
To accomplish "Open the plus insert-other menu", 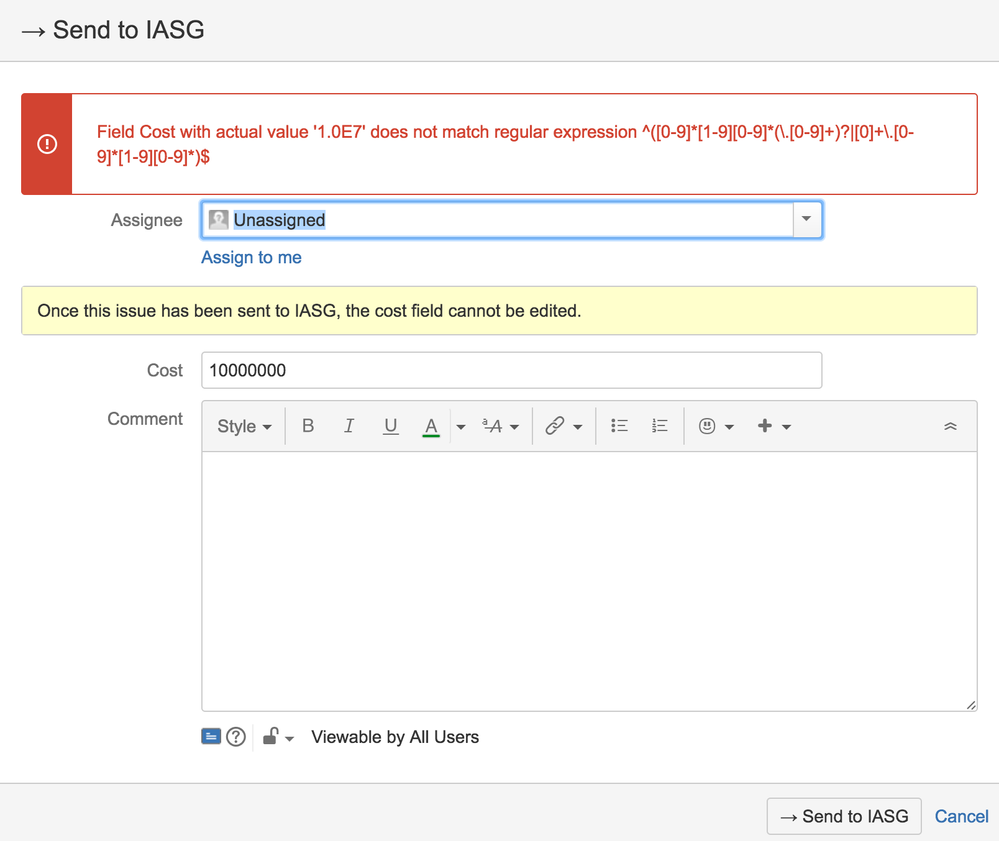I will point(773,426).
